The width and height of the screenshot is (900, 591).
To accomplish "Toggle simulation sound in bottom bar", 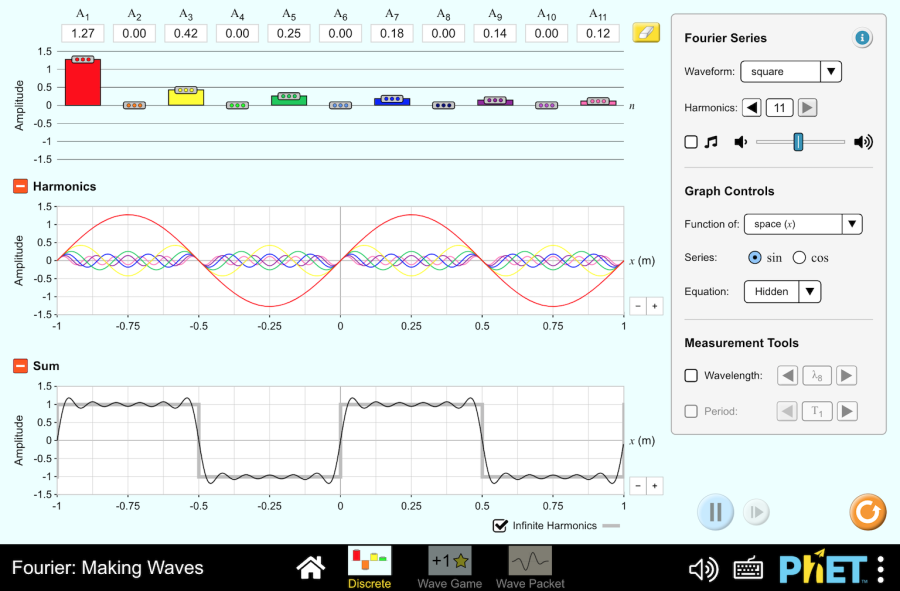I will (x=704, y=569).
